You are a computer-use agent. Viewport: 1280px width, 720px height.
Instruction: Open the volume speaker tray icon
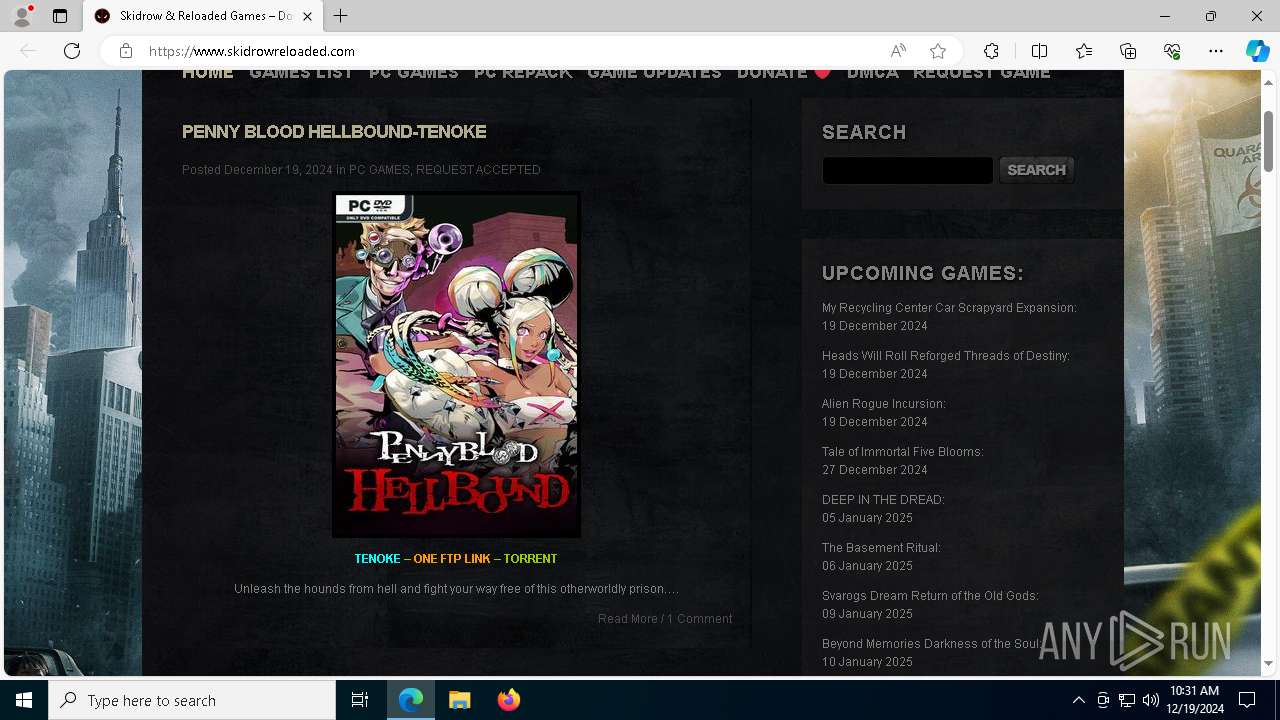(x=1150, y=700)
